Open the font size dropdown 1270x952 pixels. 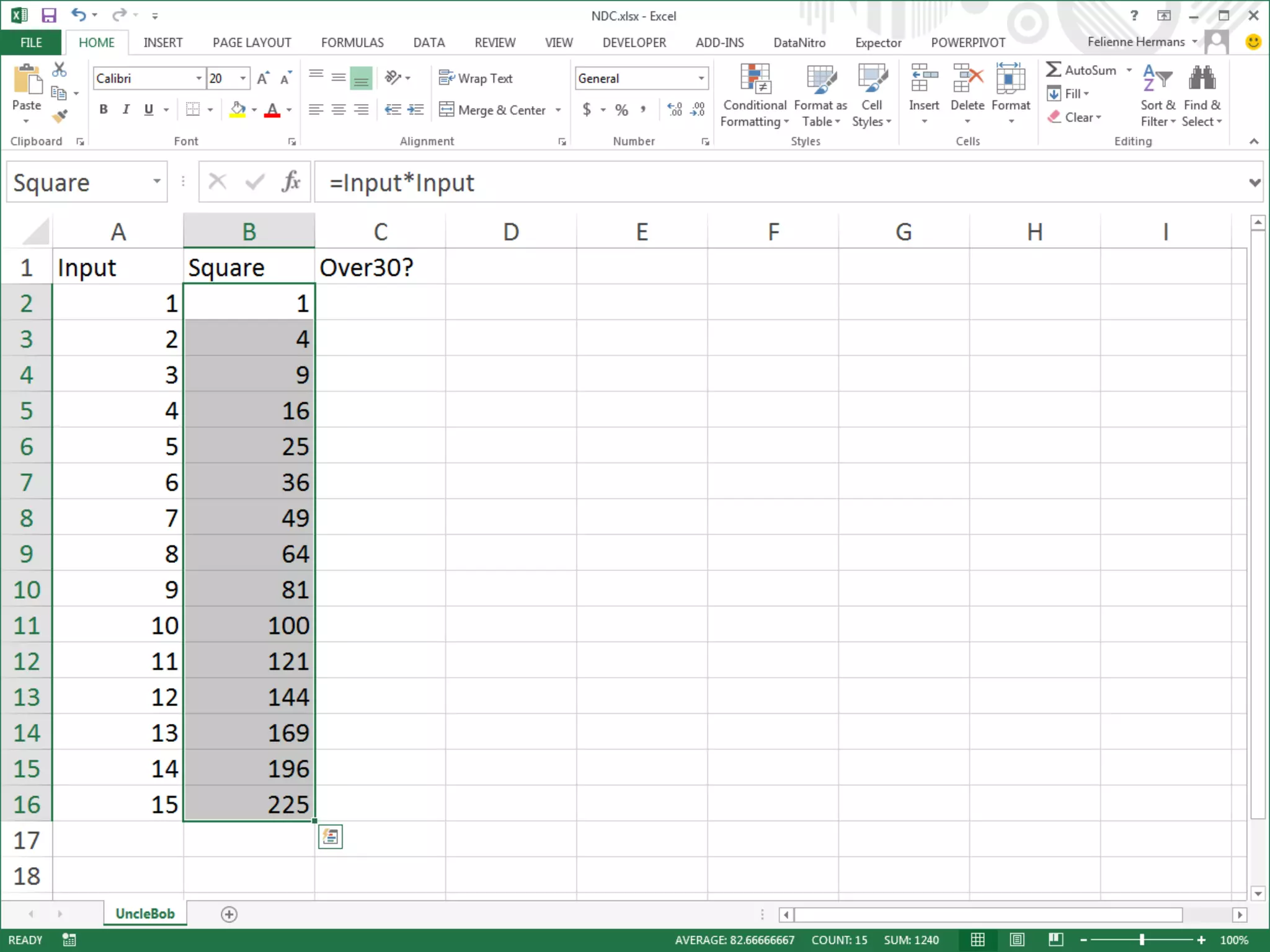pos(243,78)
